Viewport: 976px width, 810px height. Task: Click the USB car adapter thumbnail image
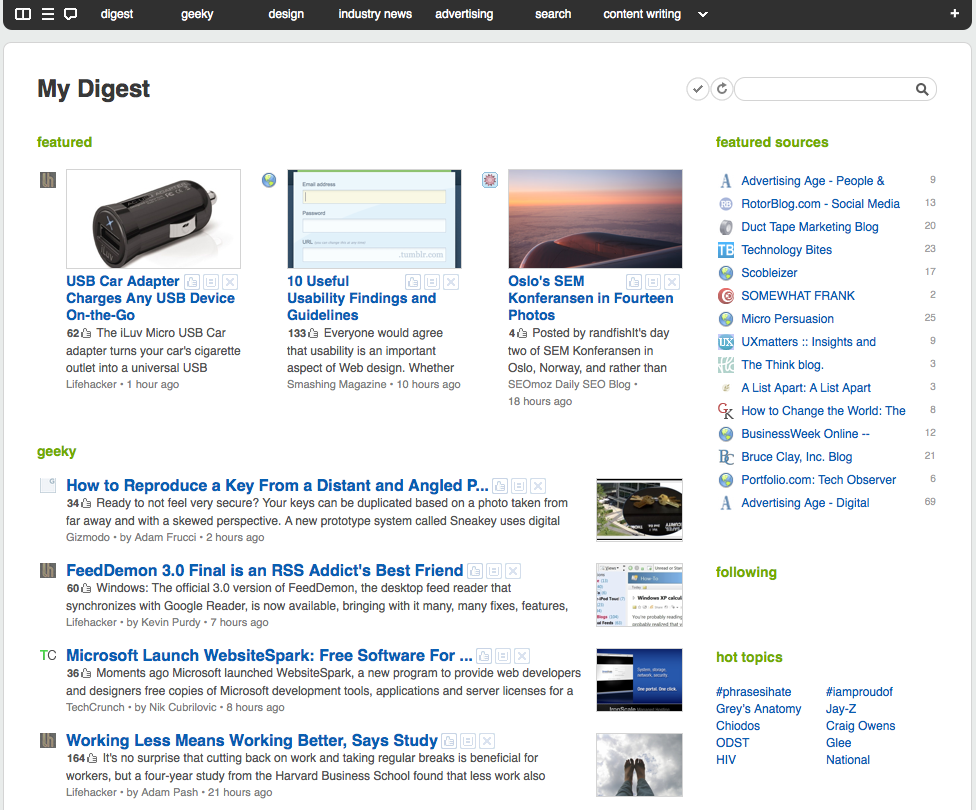[x=153, y=219]
